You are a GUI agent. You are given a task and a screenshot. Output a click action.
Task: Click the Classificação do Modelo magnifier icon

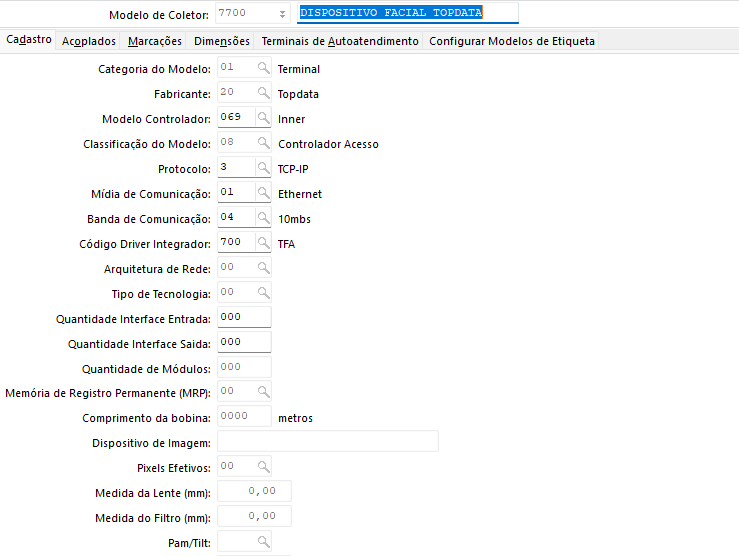pos(263,143)
